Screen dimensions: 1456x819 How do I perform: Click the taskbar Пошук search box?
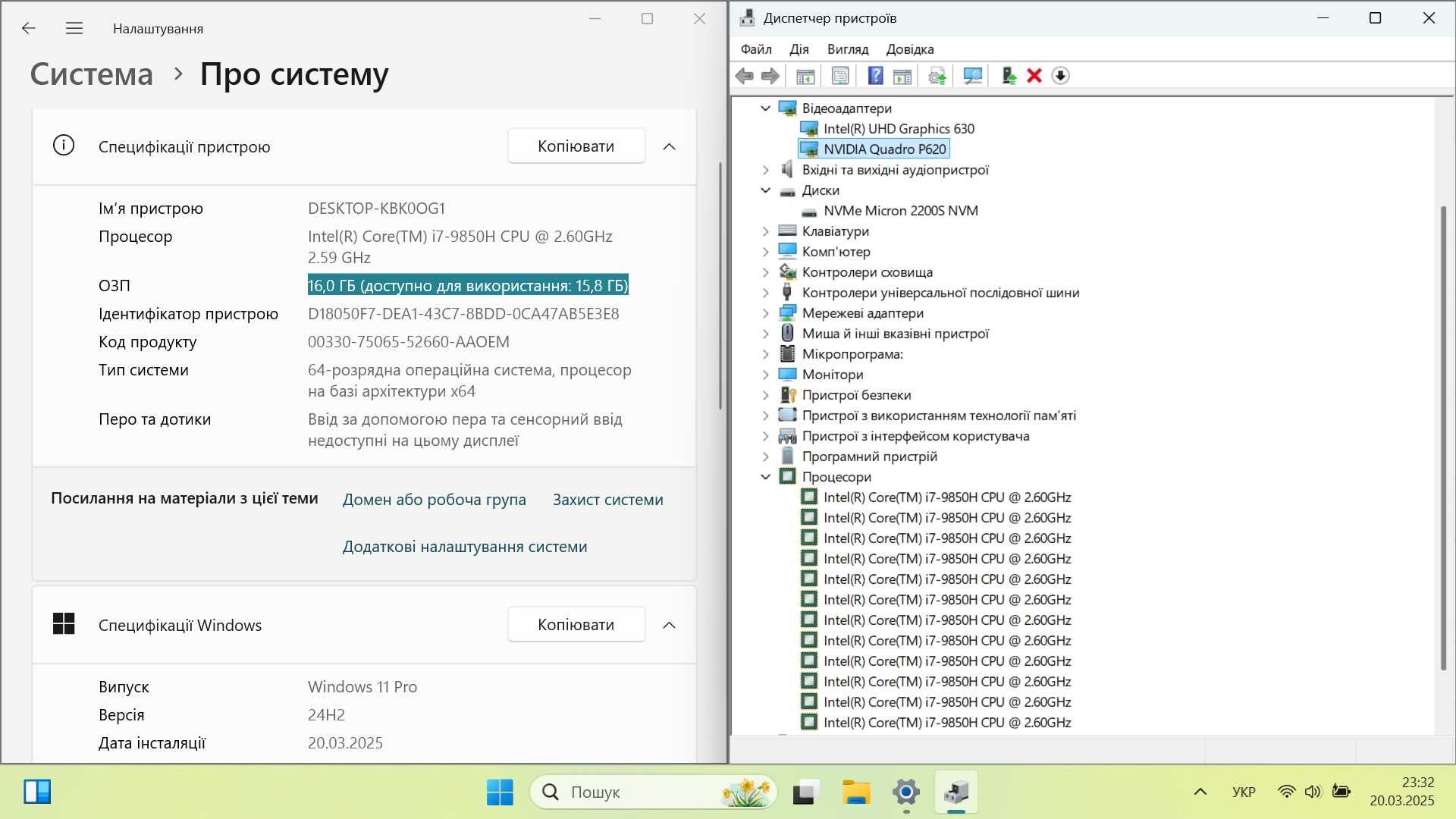[654, 792]
